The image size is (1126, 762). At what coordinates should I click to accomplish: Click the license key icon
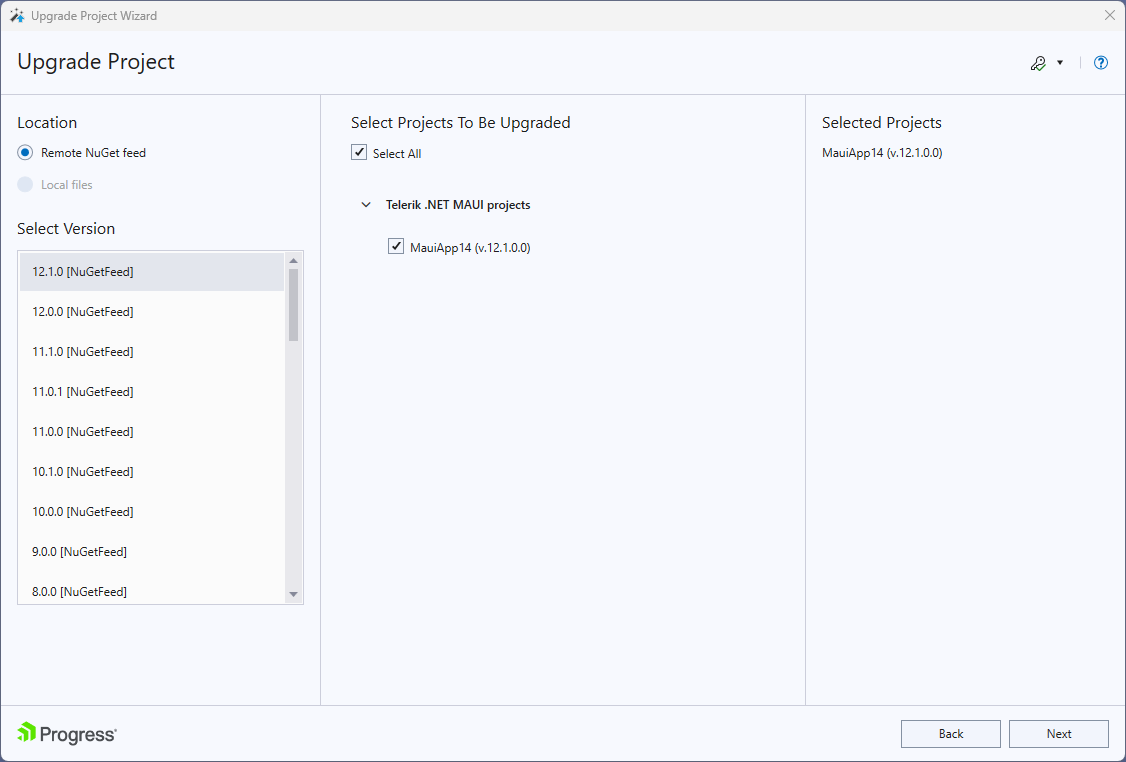[x=1038, y=62]
